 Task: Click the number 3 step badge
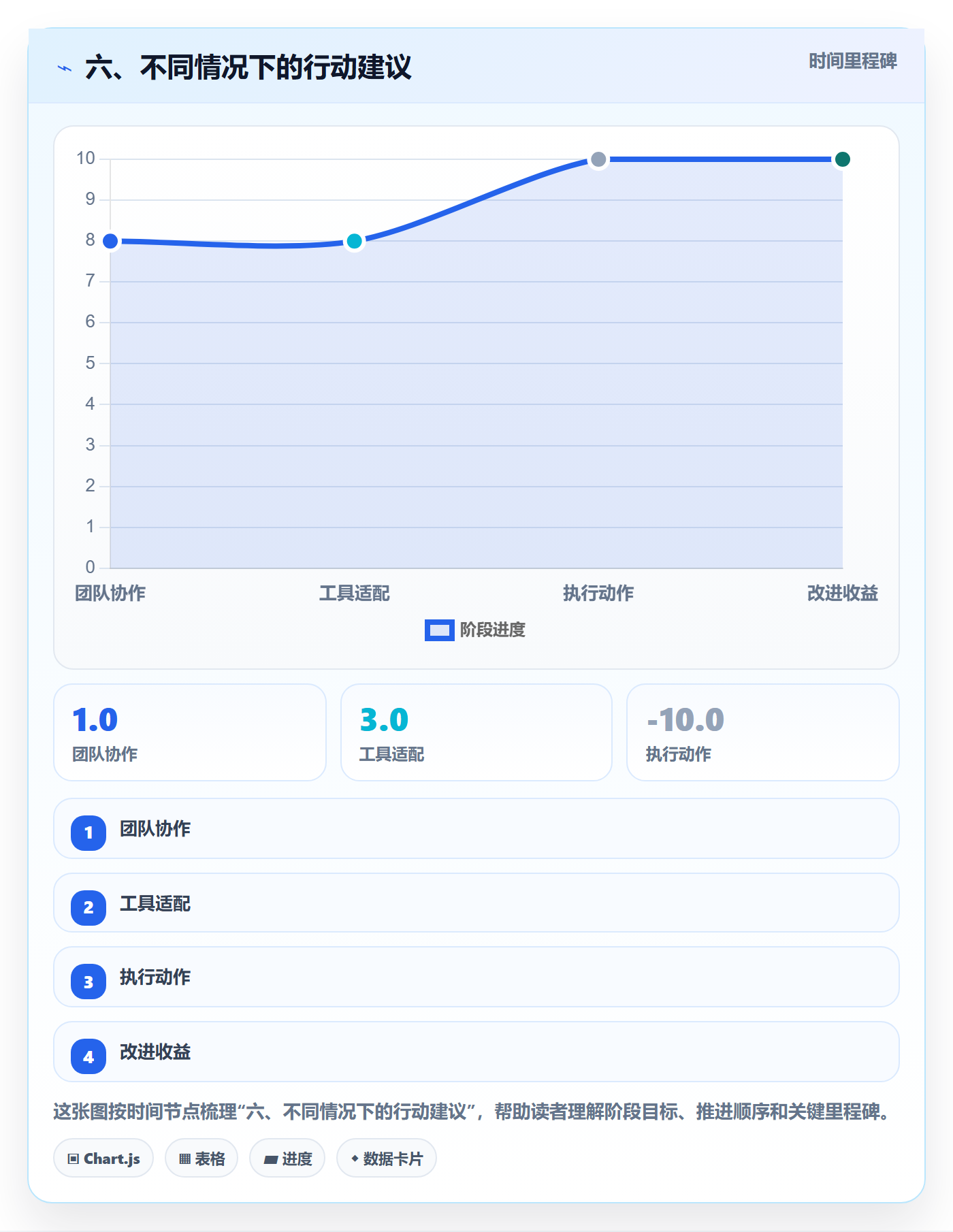point(88,982)
